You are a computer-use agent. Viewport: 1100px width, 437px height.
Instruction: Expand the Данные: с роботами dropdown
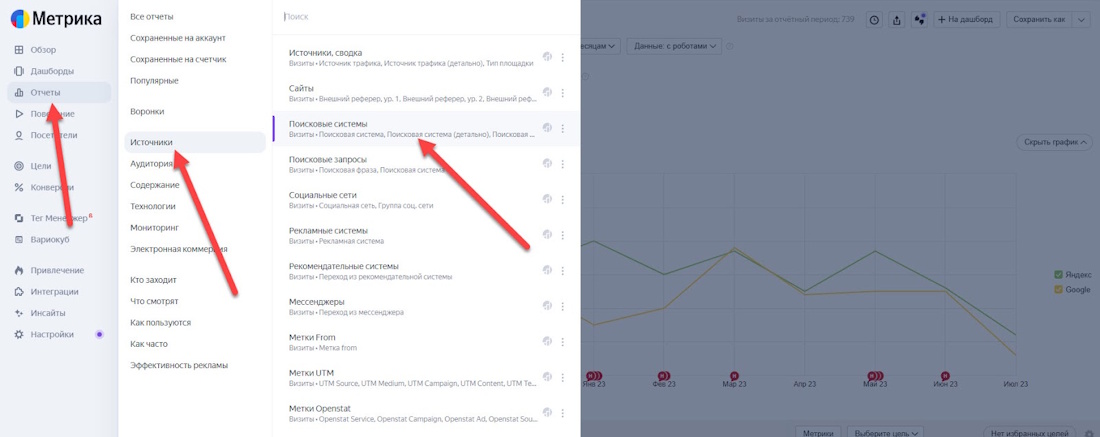click(x=675, y=46)
